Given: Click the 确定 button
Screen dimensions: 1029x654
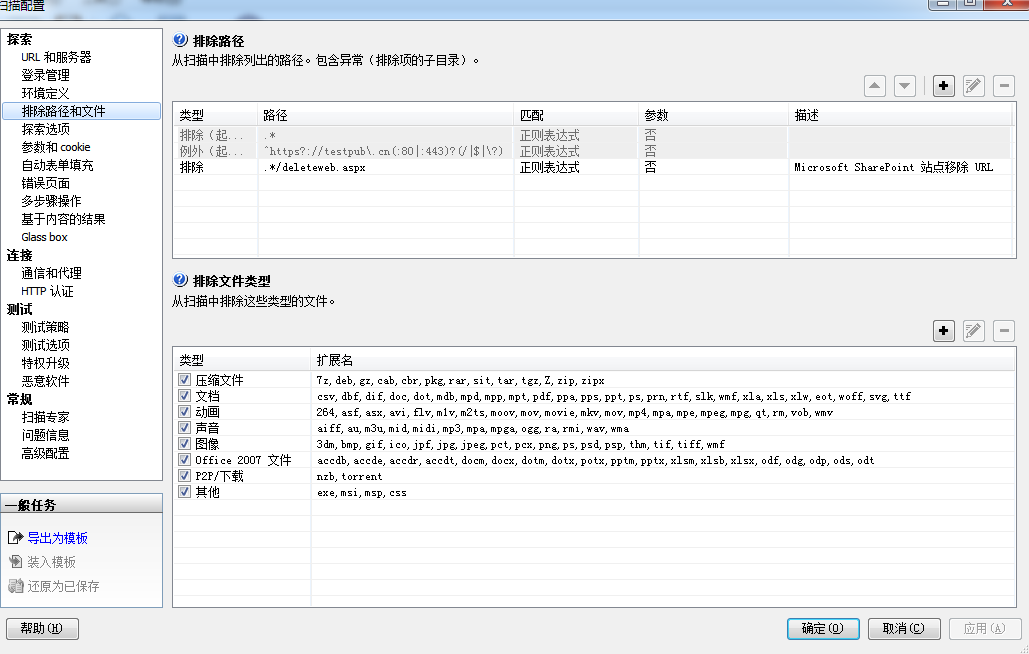Looking at the screenshot, I should [823, 628].
